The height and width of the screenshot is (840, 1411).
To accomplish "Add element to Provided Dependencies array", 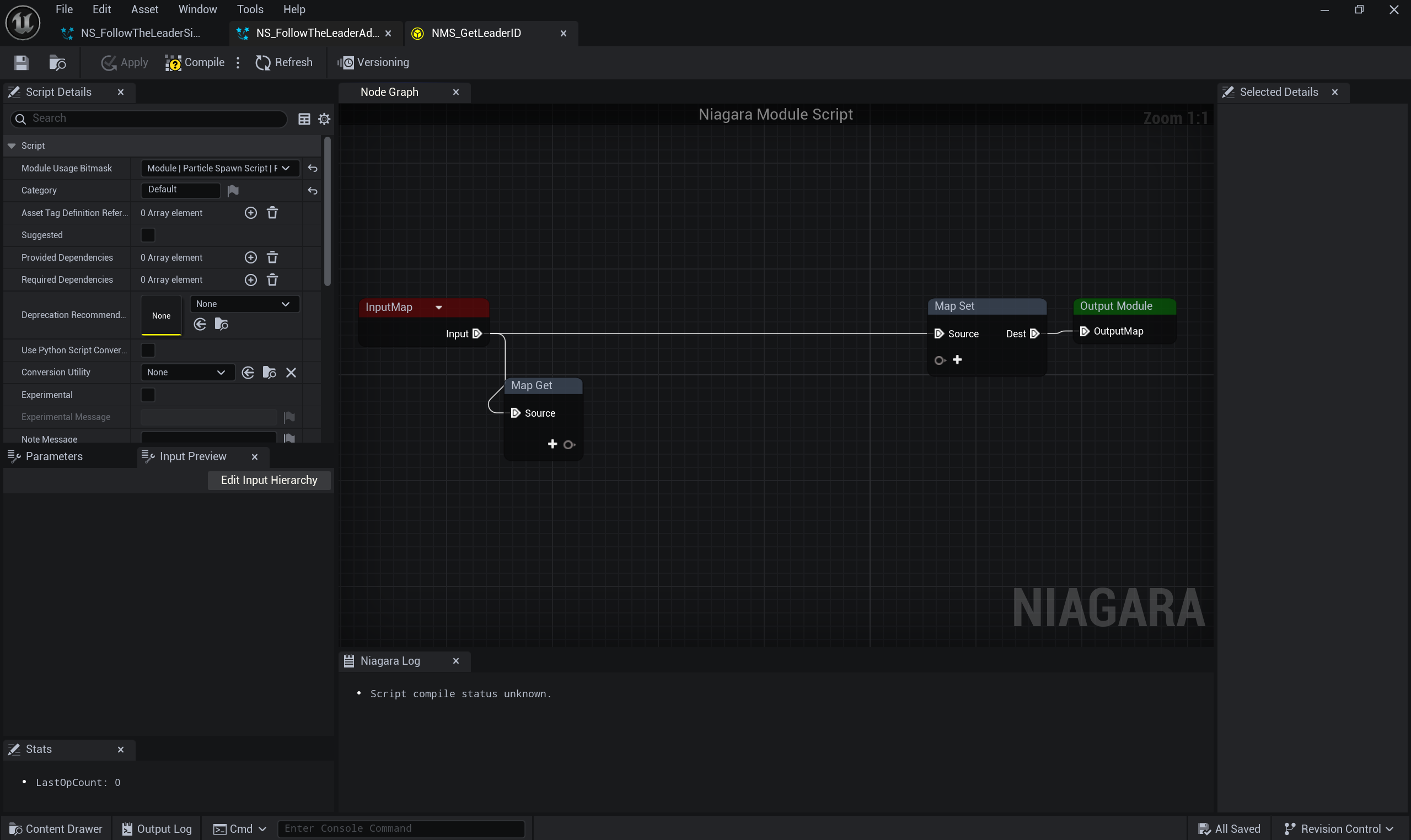I will [250, 257].
